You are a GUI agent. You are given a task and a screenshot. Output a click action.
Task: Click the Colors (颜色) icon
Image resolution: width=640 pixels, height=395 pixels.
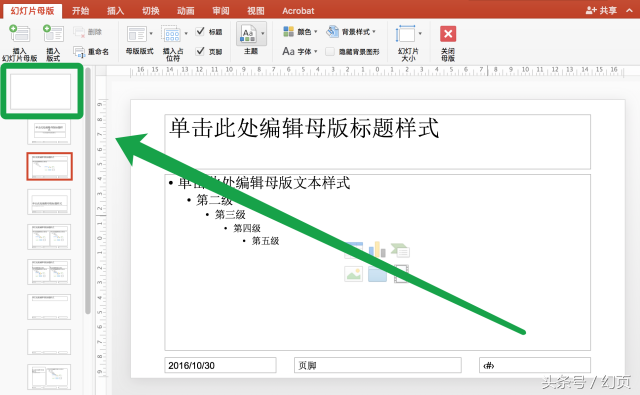pyautogui.click(x=289, y=31)
